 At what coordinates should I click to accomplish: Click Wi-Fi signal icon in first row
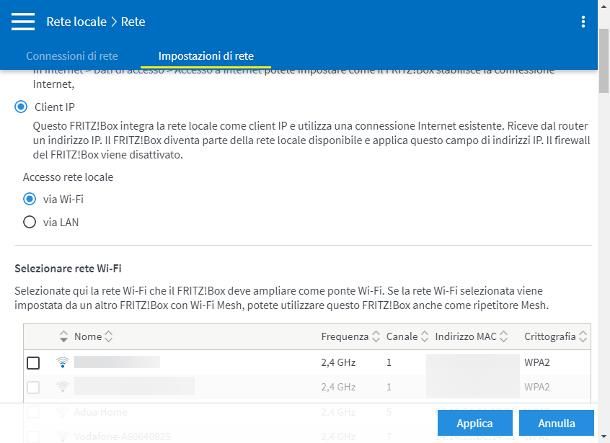63,362
